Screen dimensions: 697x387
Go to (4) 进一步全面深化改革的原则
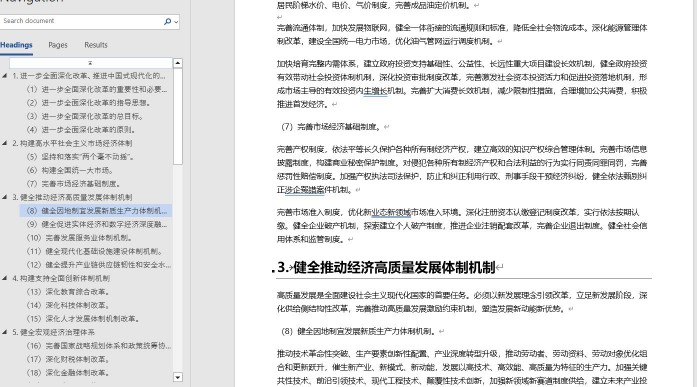[x=81, y=130]
